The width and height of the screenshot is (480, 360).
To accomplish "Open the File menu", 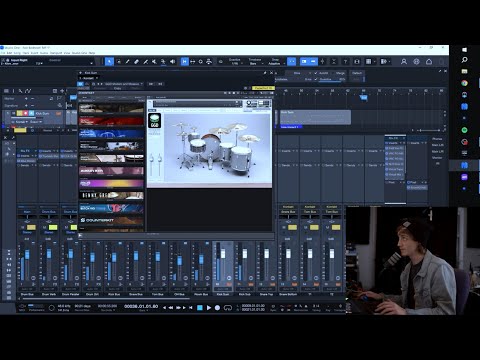I will click(x=2, y=53).
